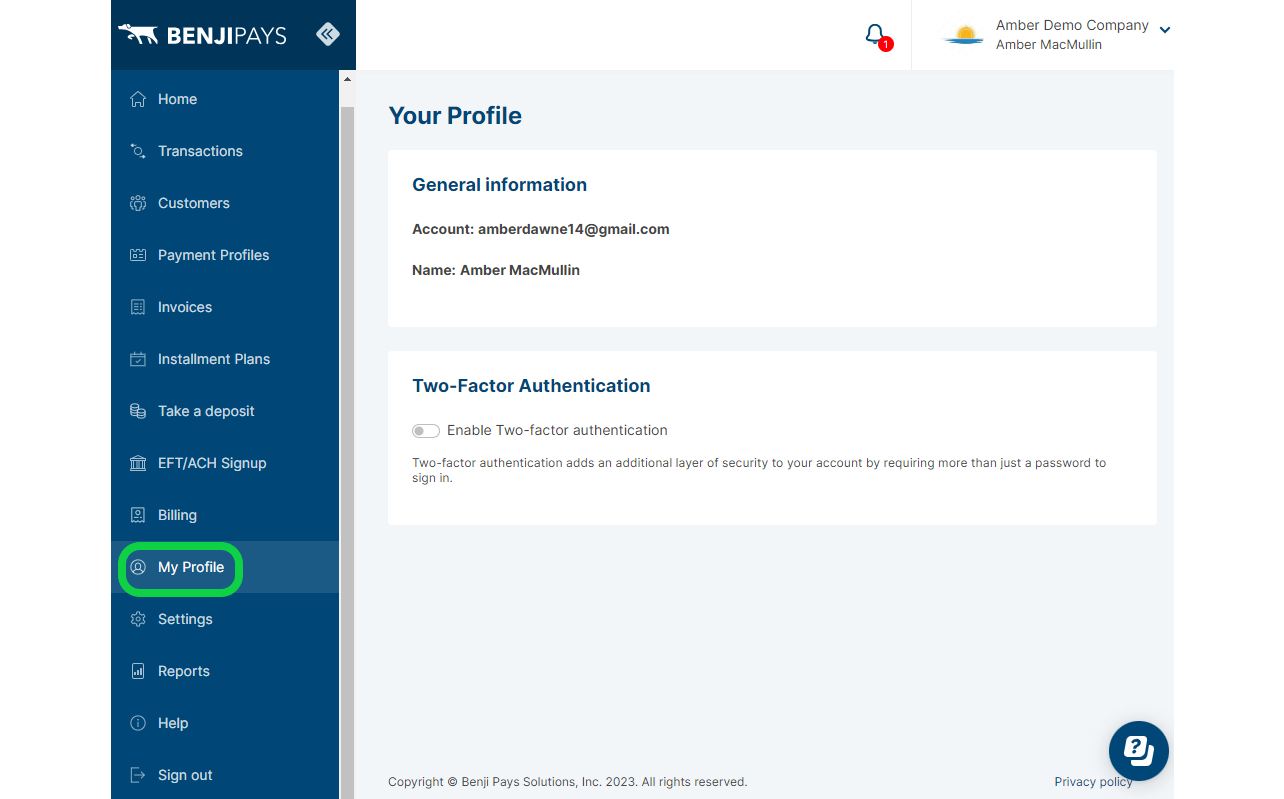1284x799 pixels.
Task: Click the Installment Plans calendar icon
Action: 138,359
